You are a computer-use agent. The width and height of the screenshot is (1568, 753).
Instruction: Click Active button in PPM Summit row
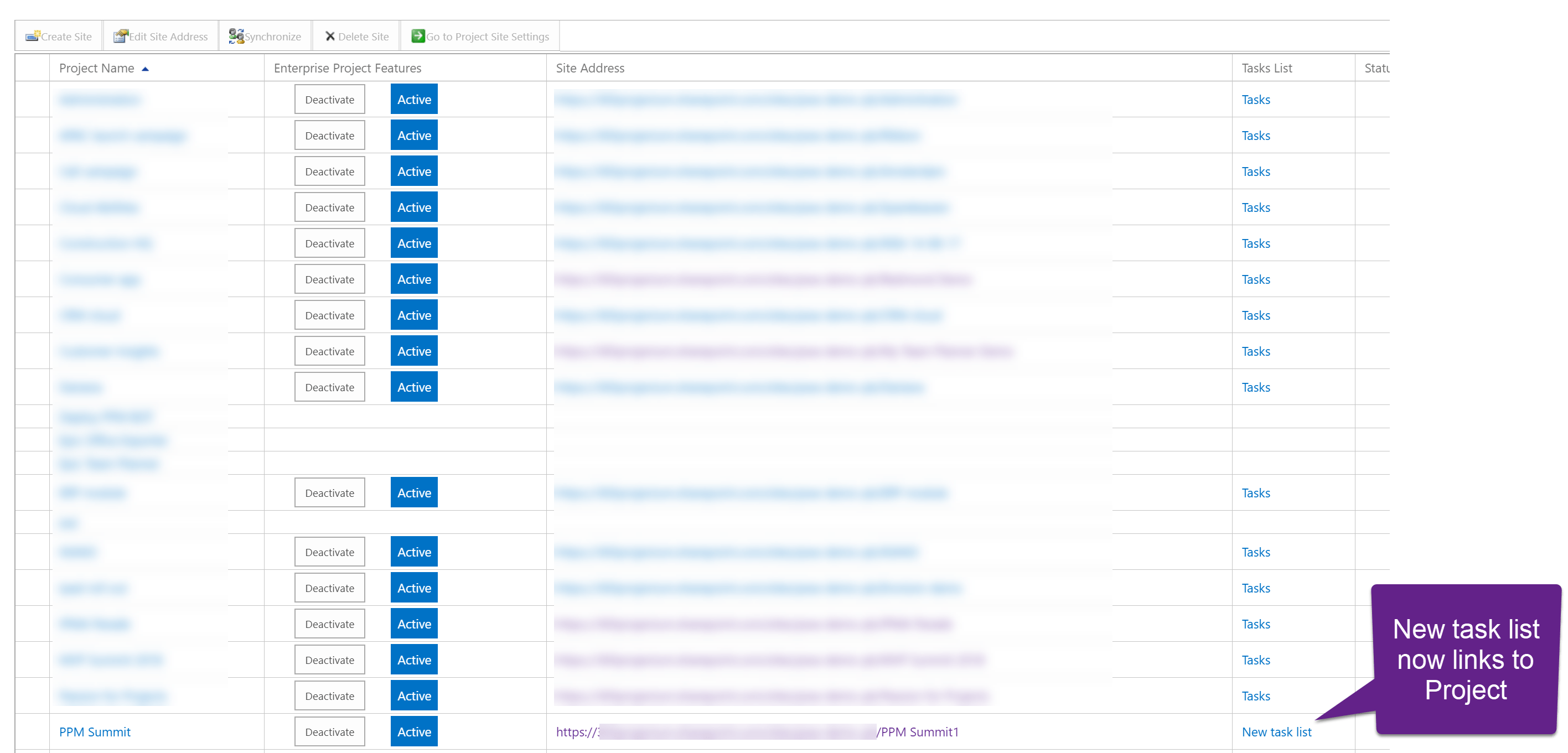click(414, 732)
